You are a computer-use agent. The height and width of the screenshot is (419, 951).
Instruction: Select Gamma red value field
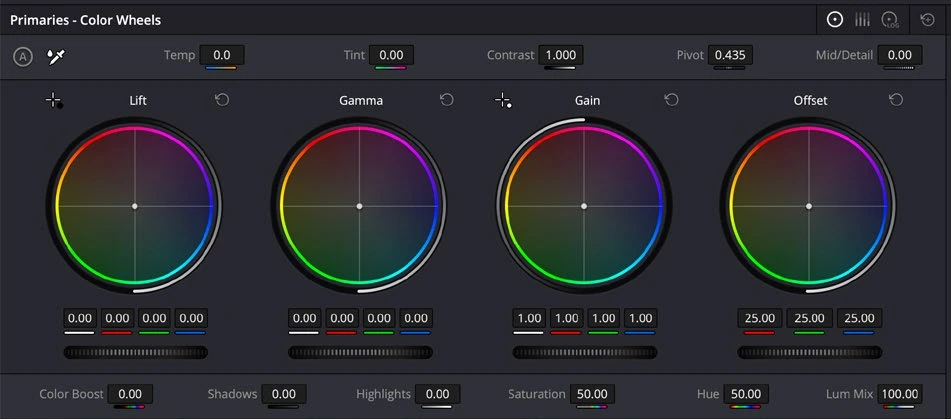[x=342, y=318]
